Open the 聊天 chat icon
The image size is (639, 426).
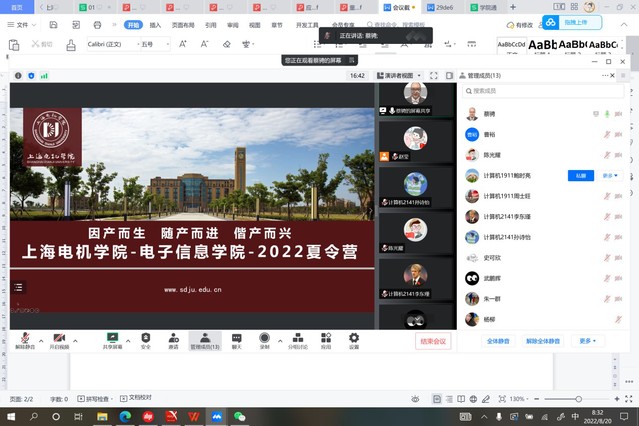click(x=237, y=338)
